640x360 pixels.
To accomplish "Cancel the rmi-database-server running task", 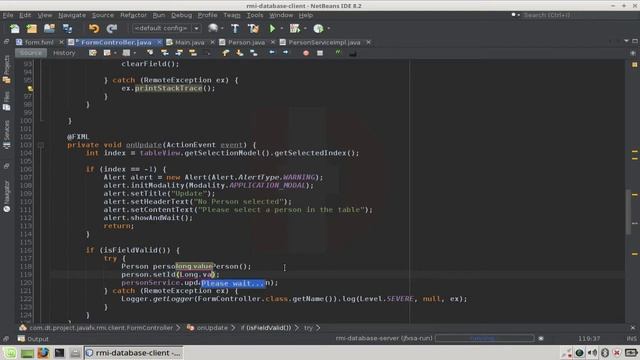I will pos(541,338).
